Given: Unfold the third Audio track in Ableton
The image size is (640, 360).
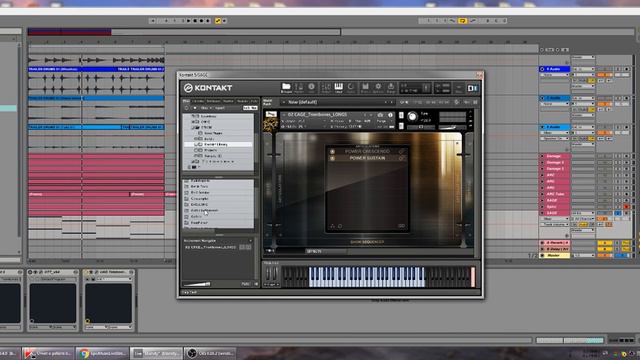Looking at the screenshot, I should pyautogui.click(x=542, y=127).
